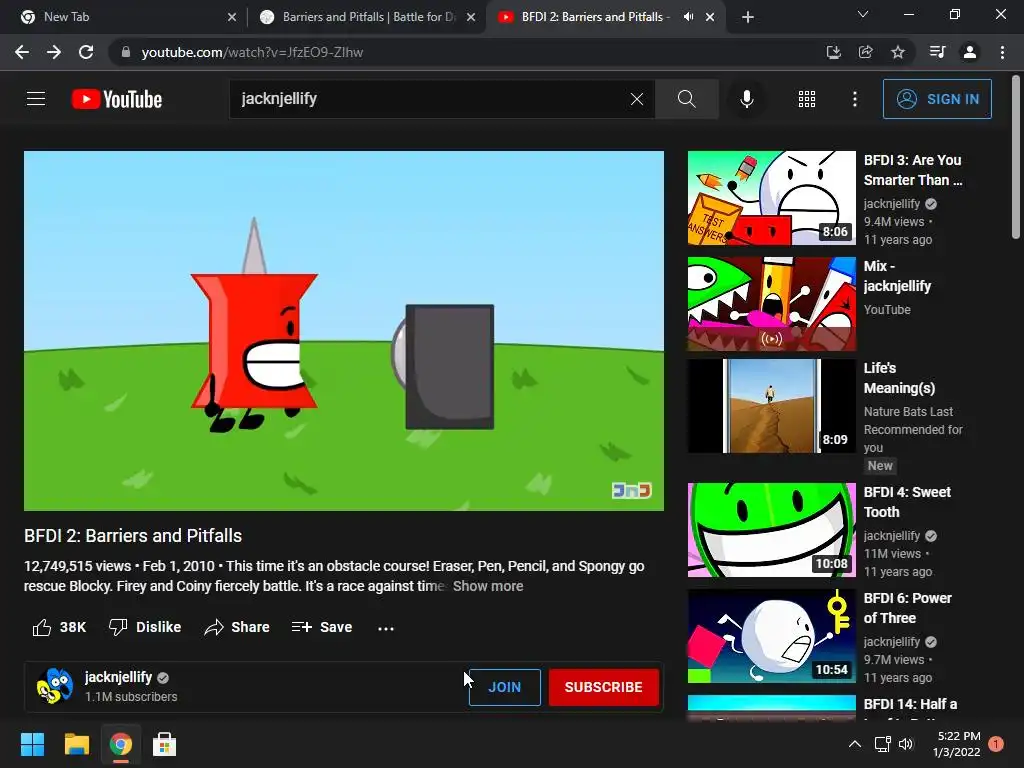Screen dimensions: 1024x768
Task: Clear the search box with X icon
Action: click(637, 99)
